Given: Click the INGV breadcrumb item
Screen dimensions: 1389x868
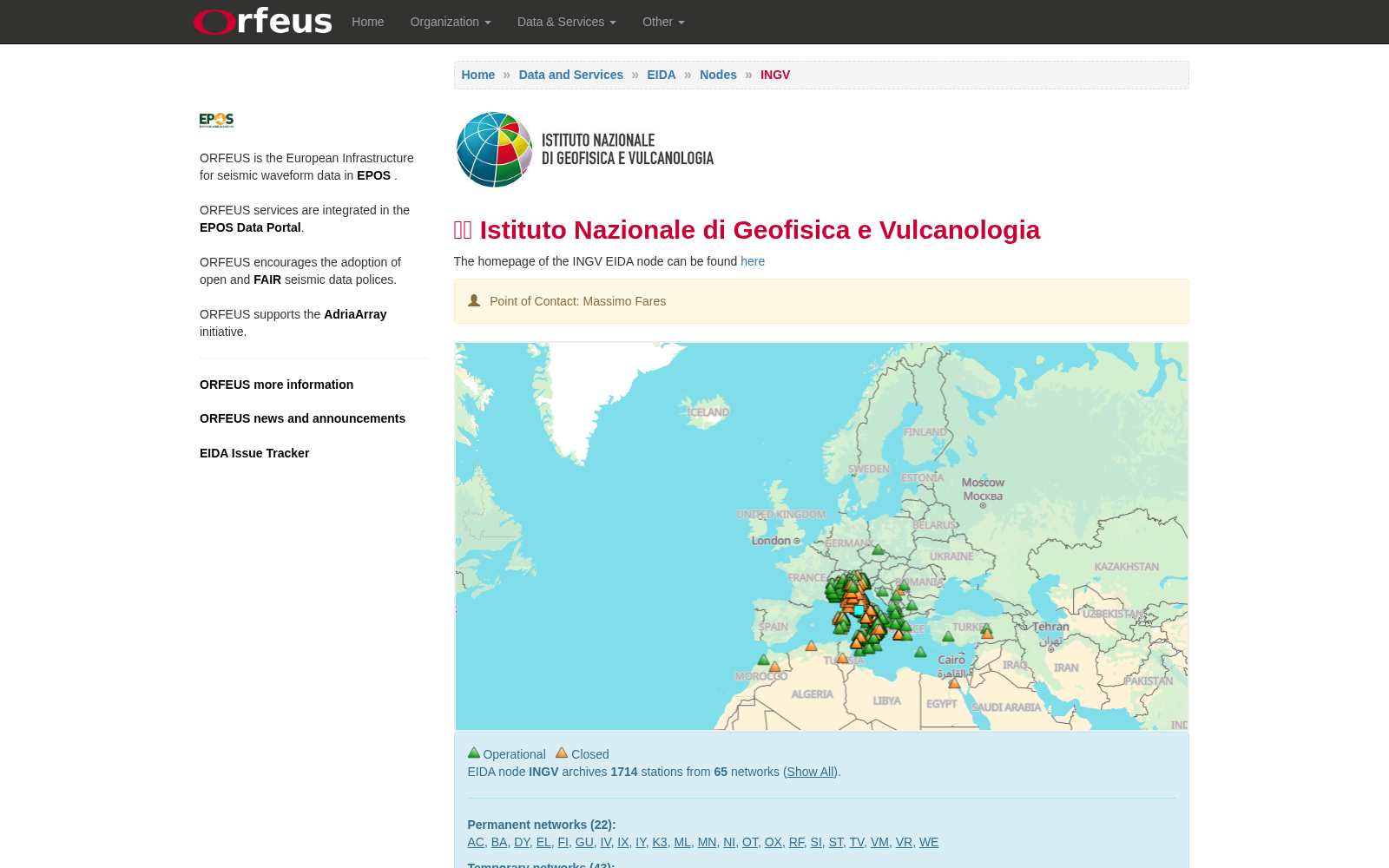Looking at the screenshot, I should 775,75.
